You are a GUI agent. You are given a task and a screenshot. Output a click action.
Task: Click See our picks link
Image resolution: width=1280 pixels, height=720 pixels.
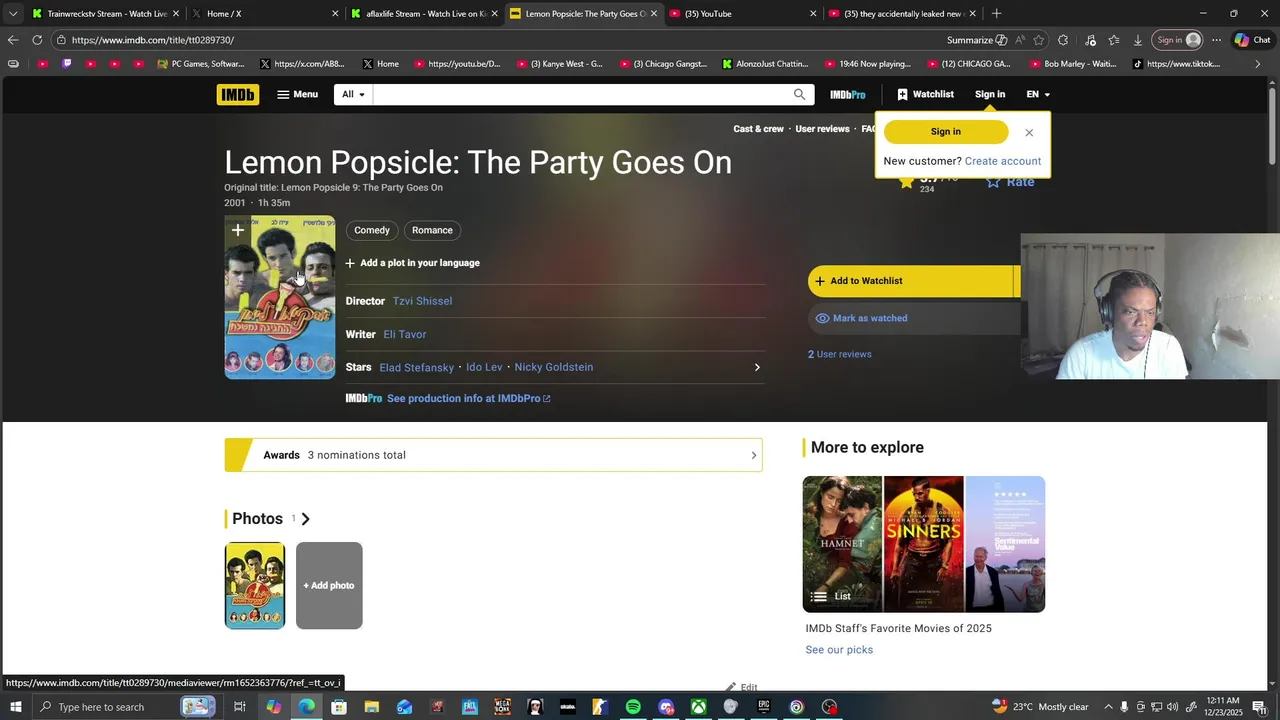click(839, 650)
